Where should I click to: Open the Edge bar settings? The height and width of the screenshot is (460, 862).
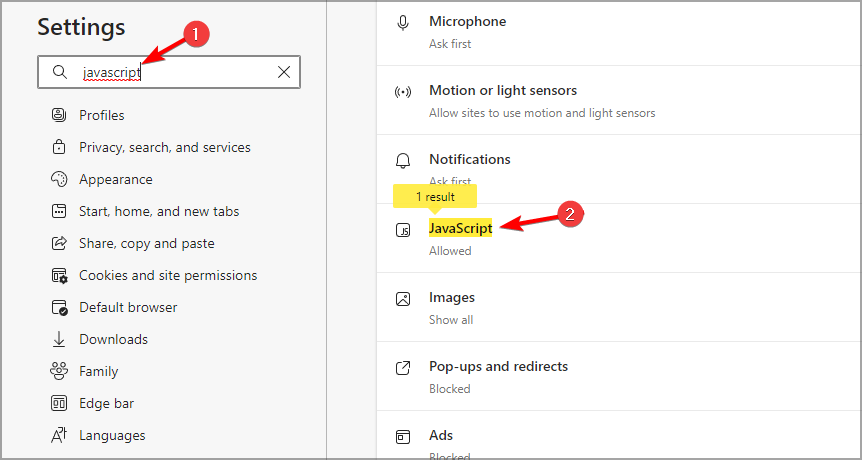click(x=106, y=403)
